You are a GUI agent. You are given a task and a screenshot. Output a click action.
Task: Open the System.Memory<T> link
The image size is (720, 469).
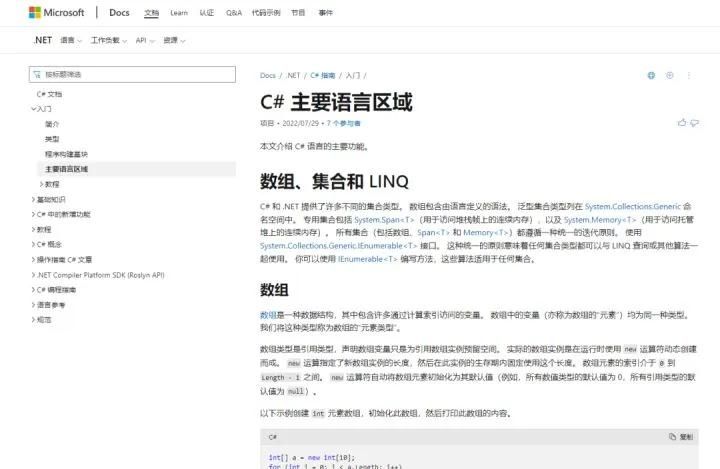(600, 220)
